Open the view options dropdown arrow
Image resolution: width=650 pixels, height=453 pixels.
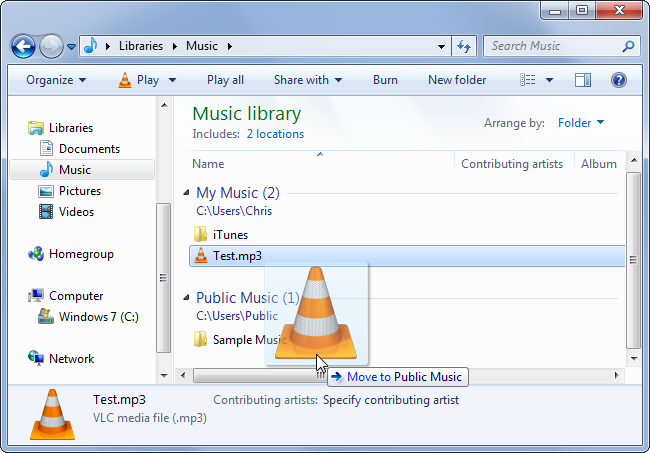pos(549,80)
